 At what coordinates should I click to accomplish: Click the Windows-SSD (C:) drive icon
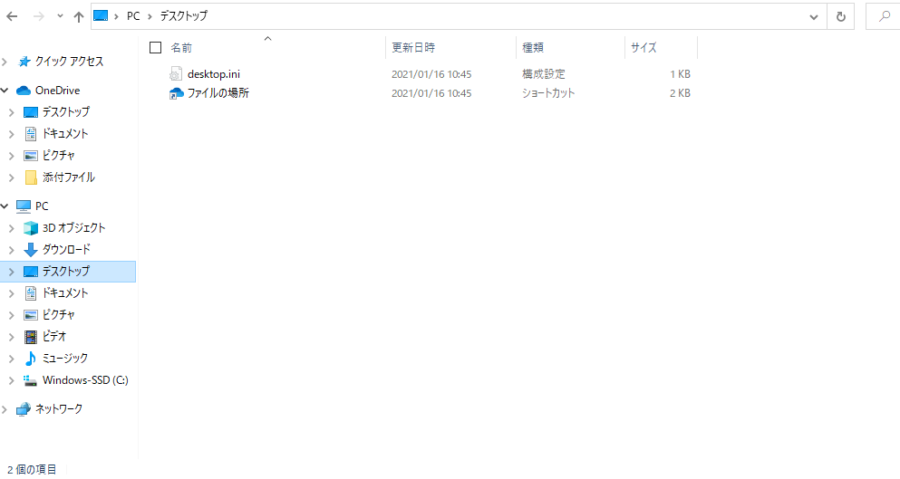(x=30, y=380)
